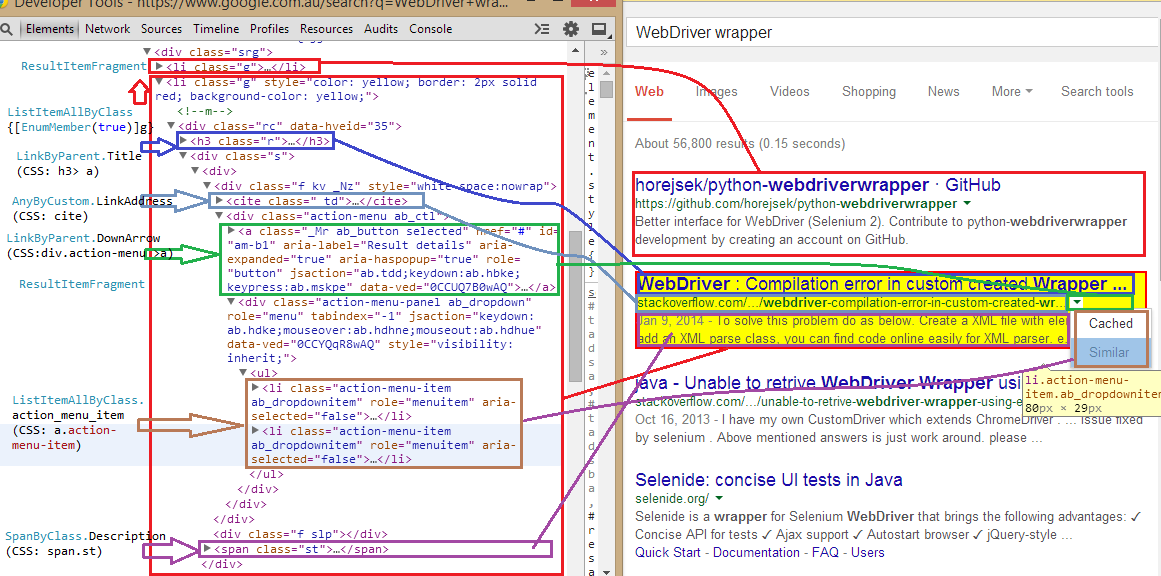Switch to the Network tab
The width and height of the screenshot is (1161, 576).
(107, 29)
